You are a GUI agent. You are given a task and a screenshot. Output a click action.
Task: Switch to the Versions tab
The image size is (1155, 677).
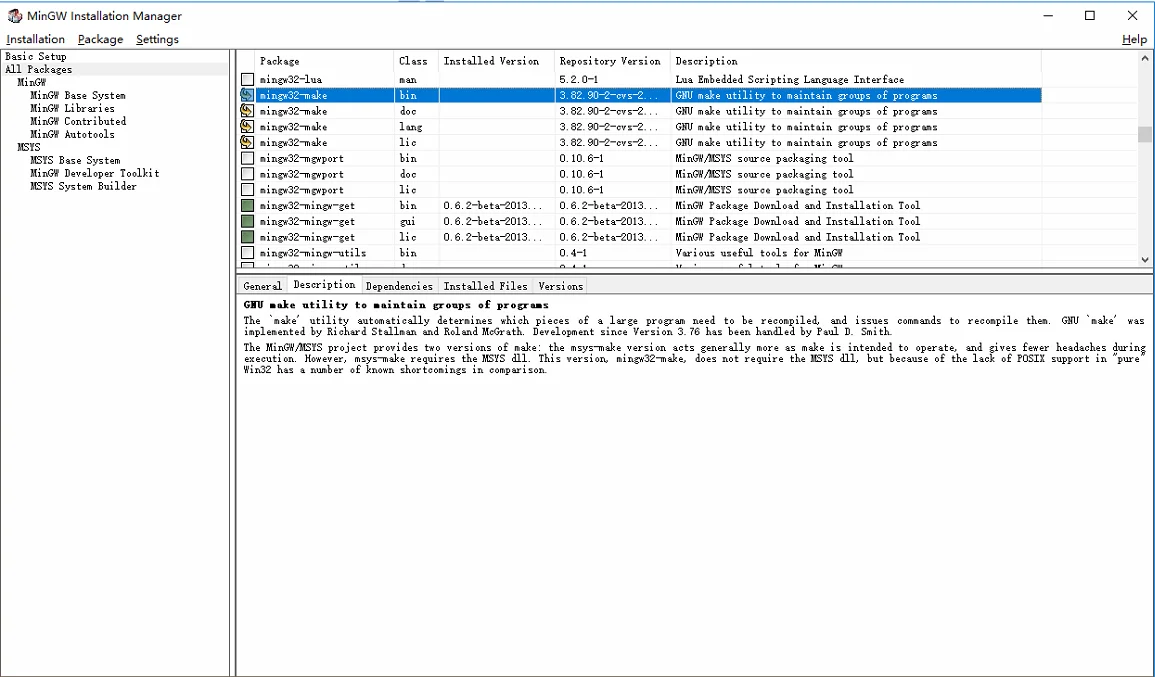tap(561, 286)
